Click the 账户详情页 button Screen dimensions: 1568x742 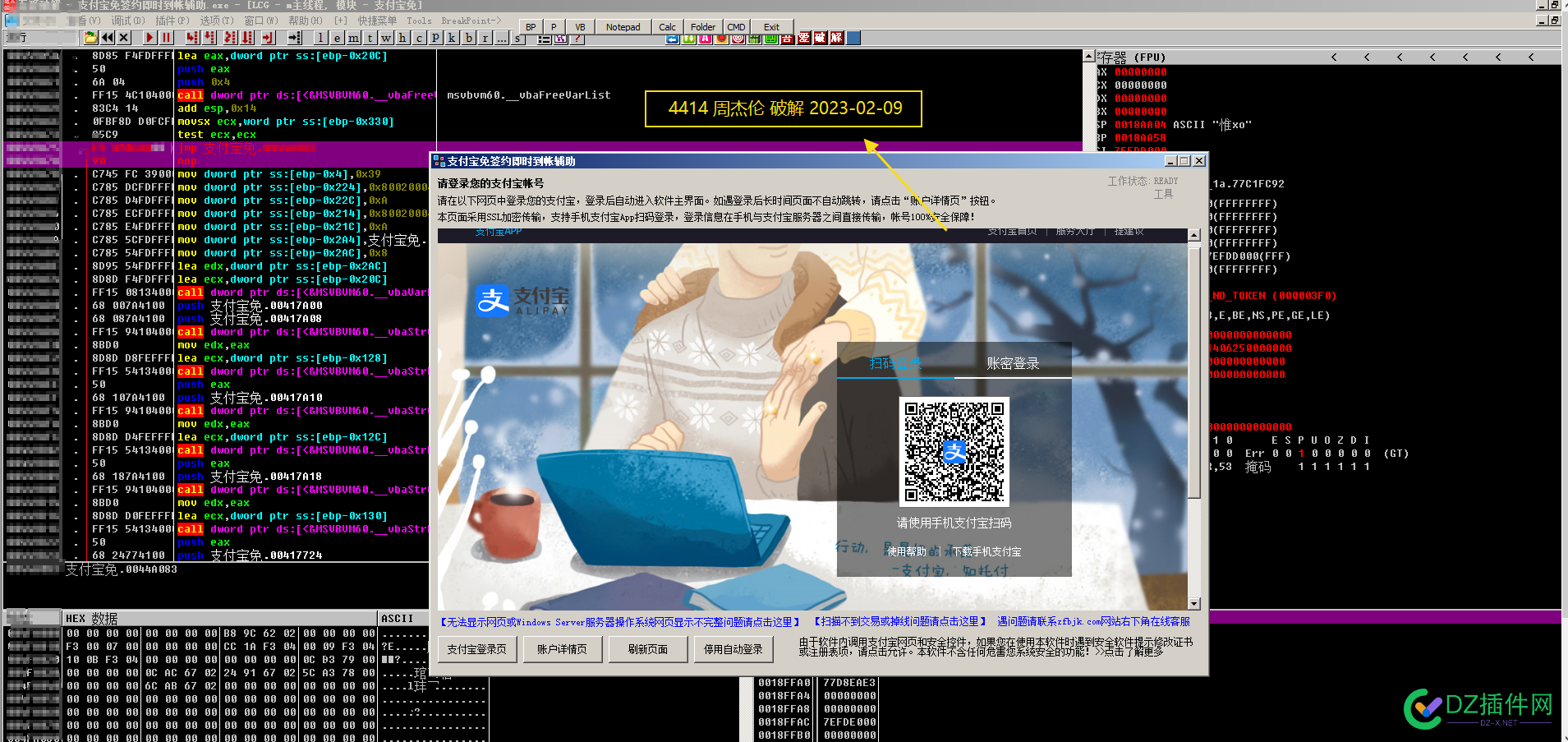coord(563,649)
